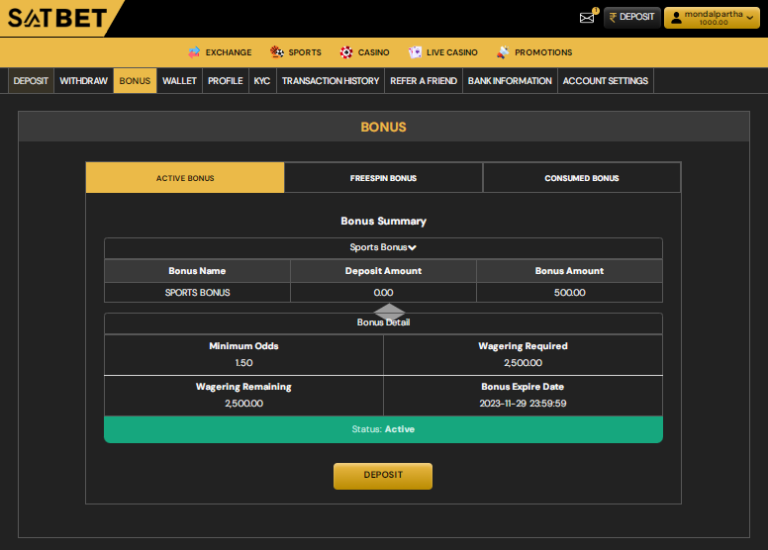This screenshot has height=550, width=768.
Task: Click the Deposit button in top header
Action: coord(632,17)
